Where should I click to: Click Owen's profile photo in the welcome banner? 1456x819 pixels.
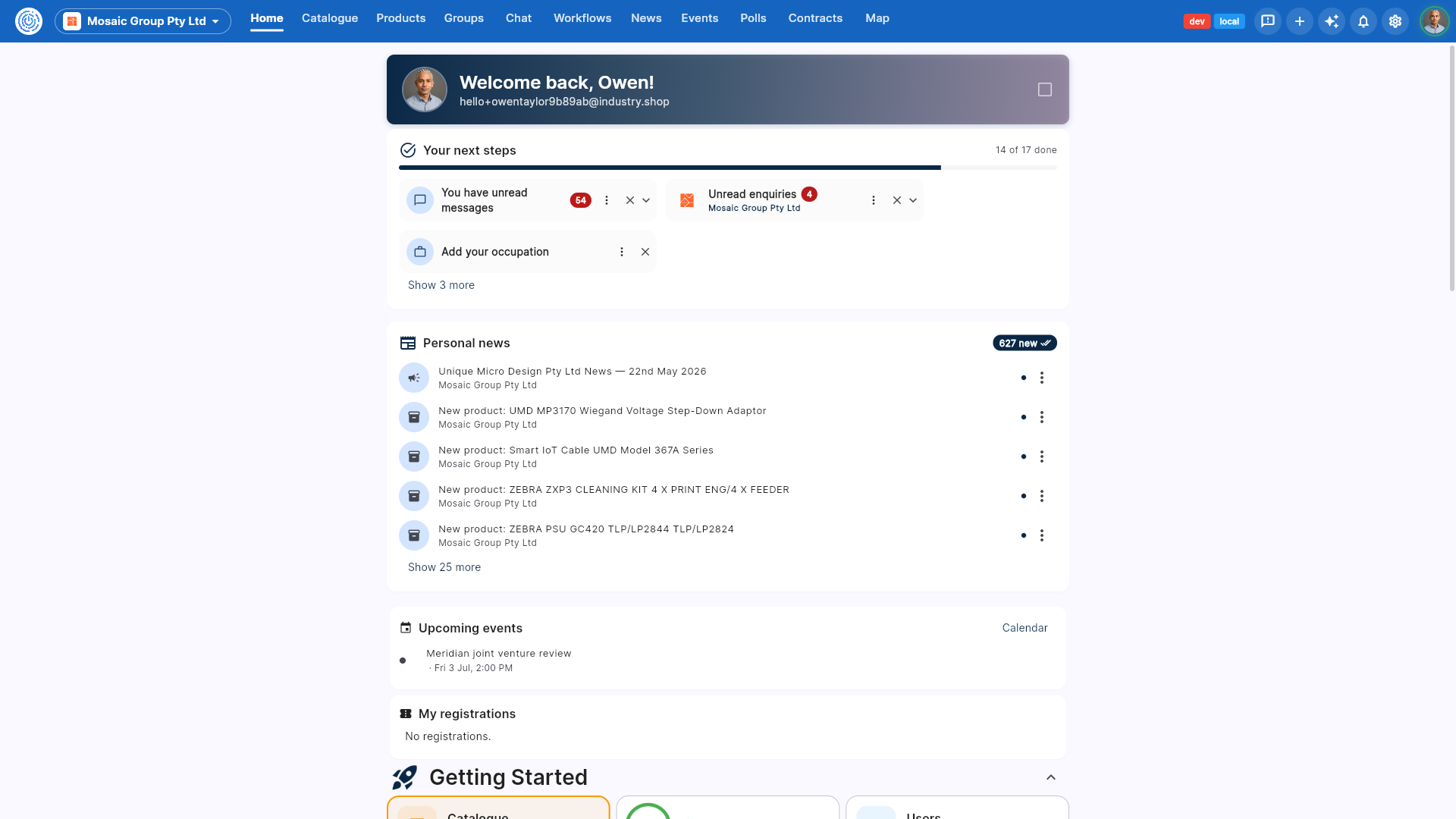tap(425, 89)
